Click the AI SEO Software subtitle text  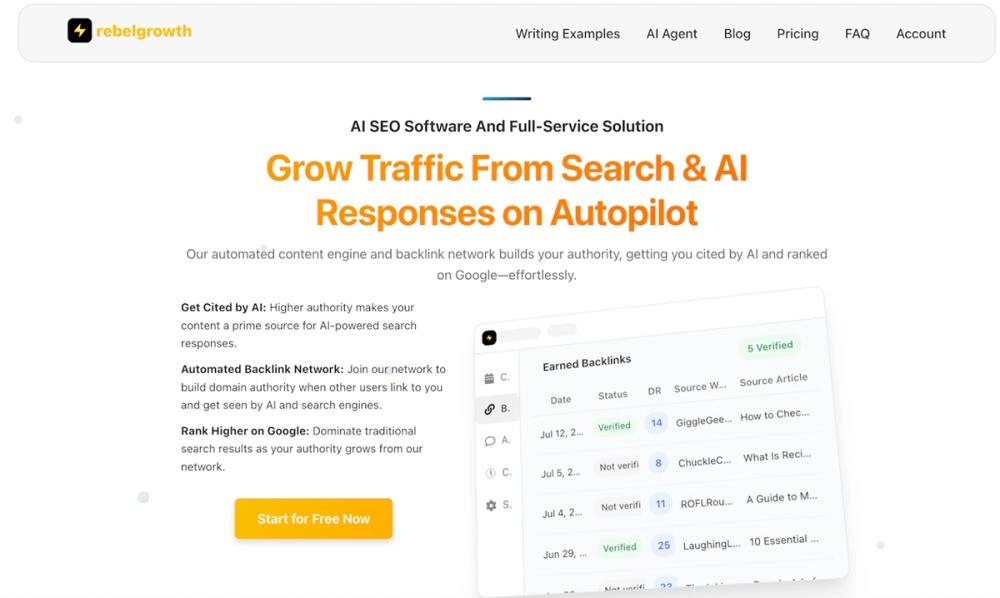(x=507, y=126)
